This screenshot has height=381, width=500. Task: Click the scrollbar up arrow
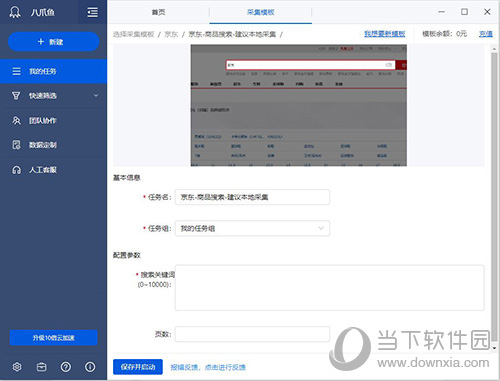point(494,49)
